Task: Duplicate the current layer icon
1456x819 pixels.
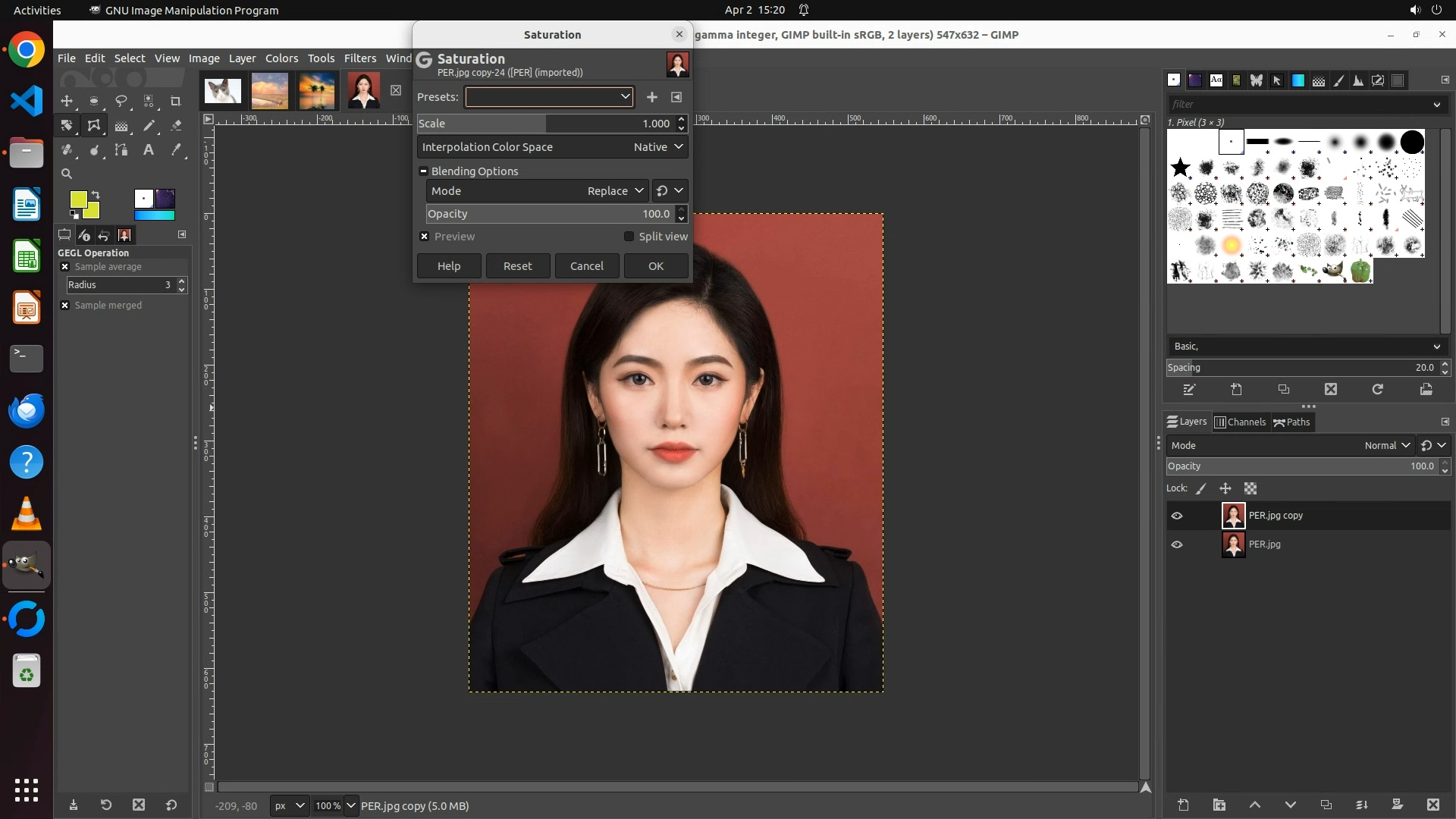Action: coord(1326,805)
